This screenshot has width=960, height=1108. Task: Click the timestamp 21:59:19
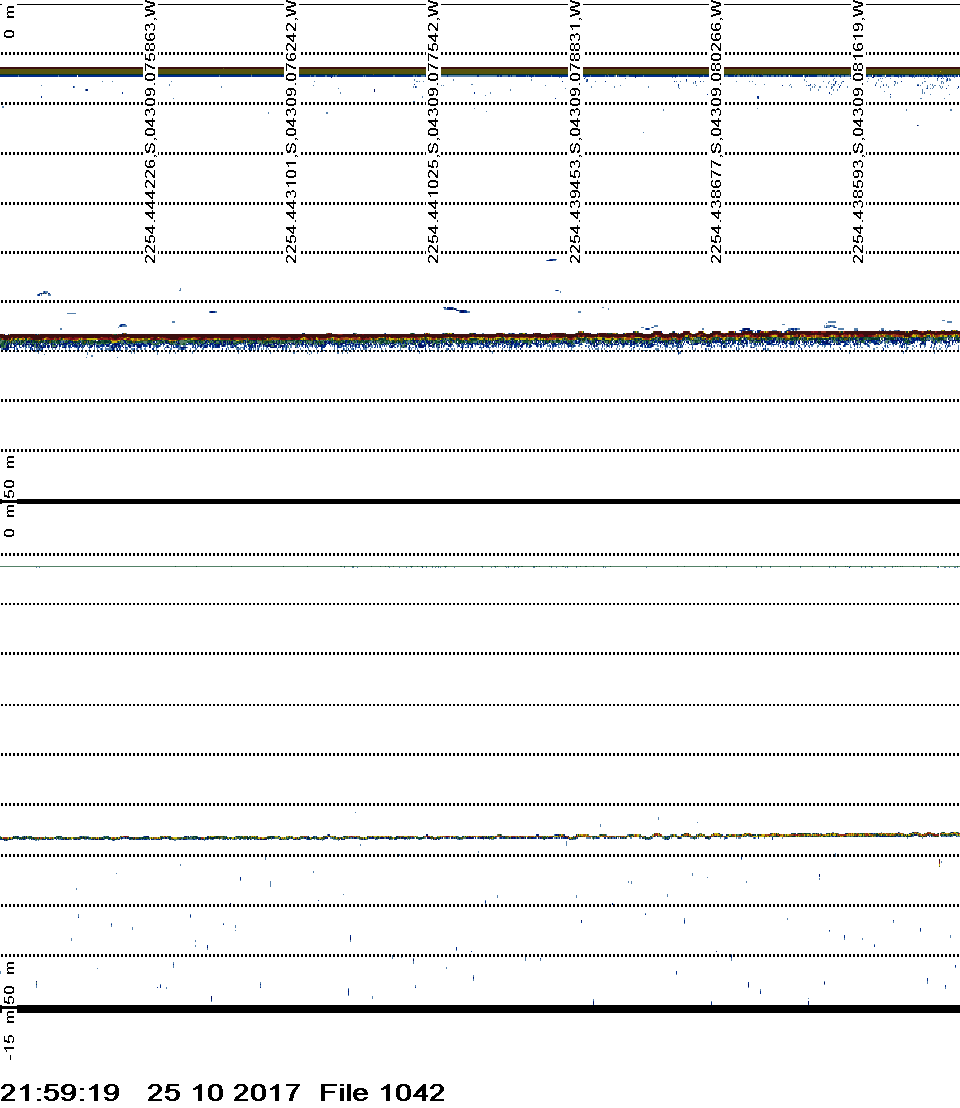coord(60,1092)
